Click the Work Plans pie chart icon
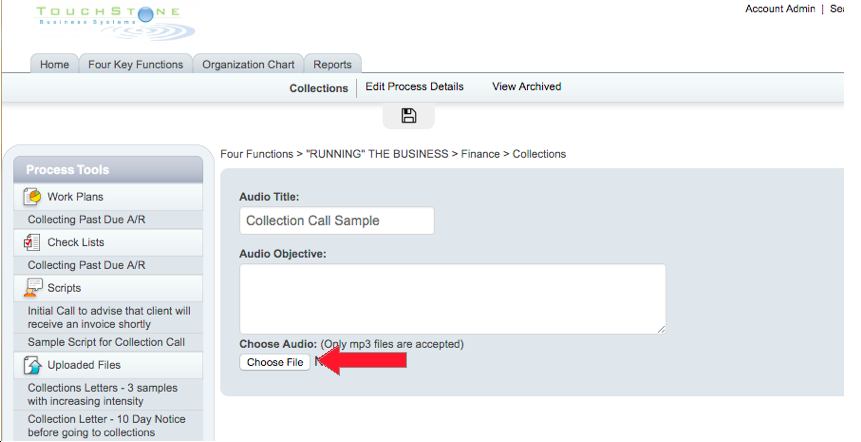Screen dimensions: 861x442 tap(32, 197)
